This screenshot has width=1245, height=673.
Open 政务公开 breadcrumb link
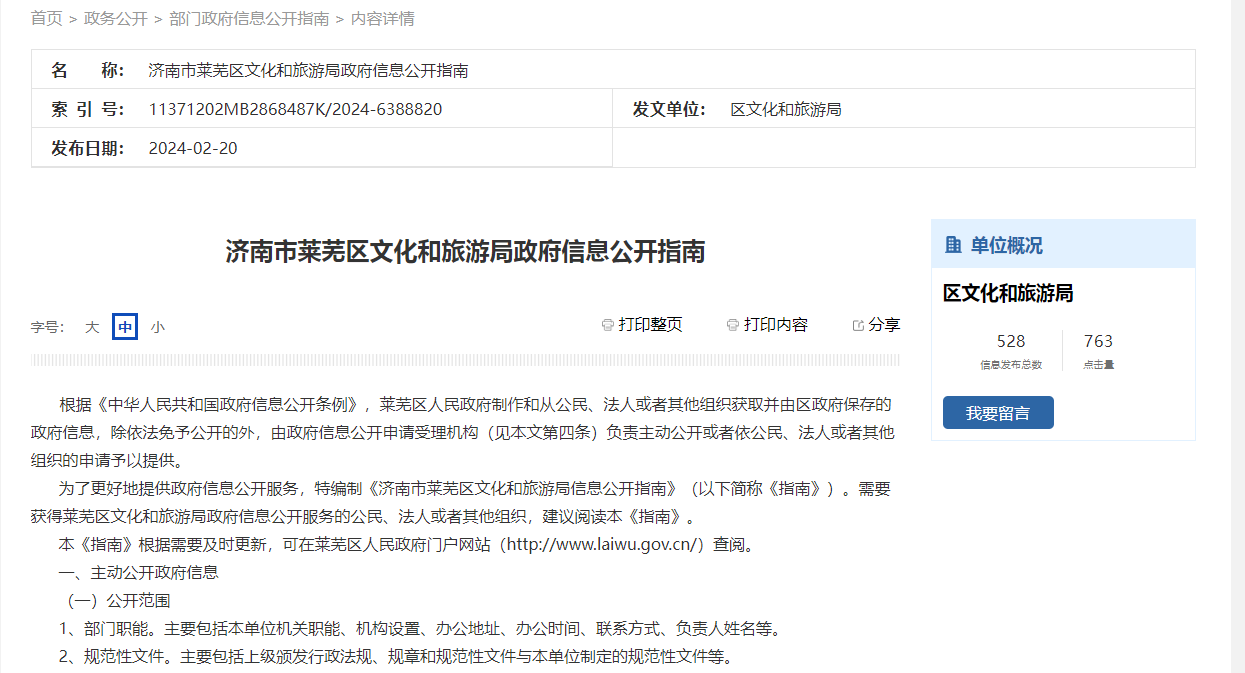click(116, 18)
